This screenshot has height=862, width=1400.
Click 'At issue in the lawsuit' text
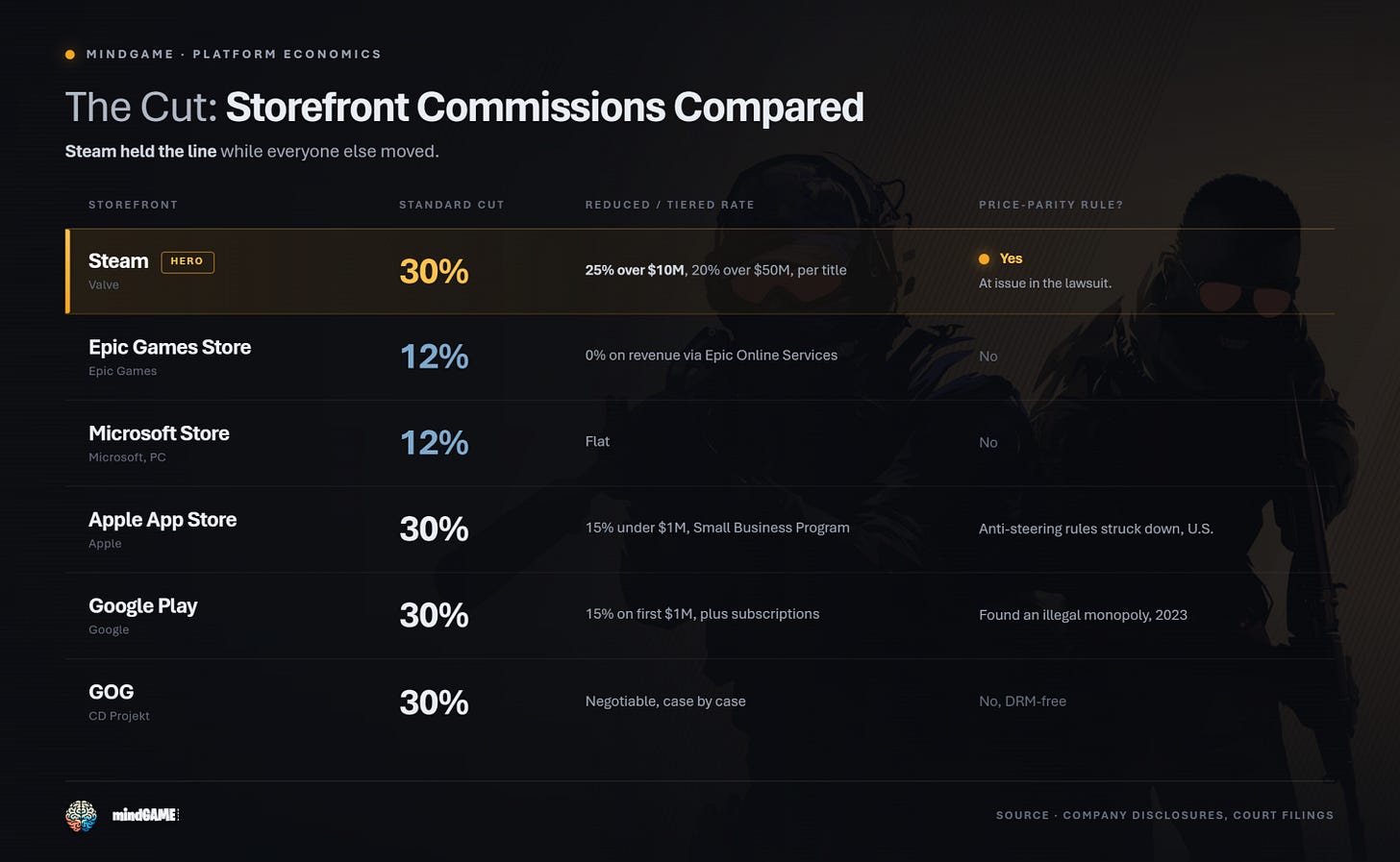point(1045,283)
